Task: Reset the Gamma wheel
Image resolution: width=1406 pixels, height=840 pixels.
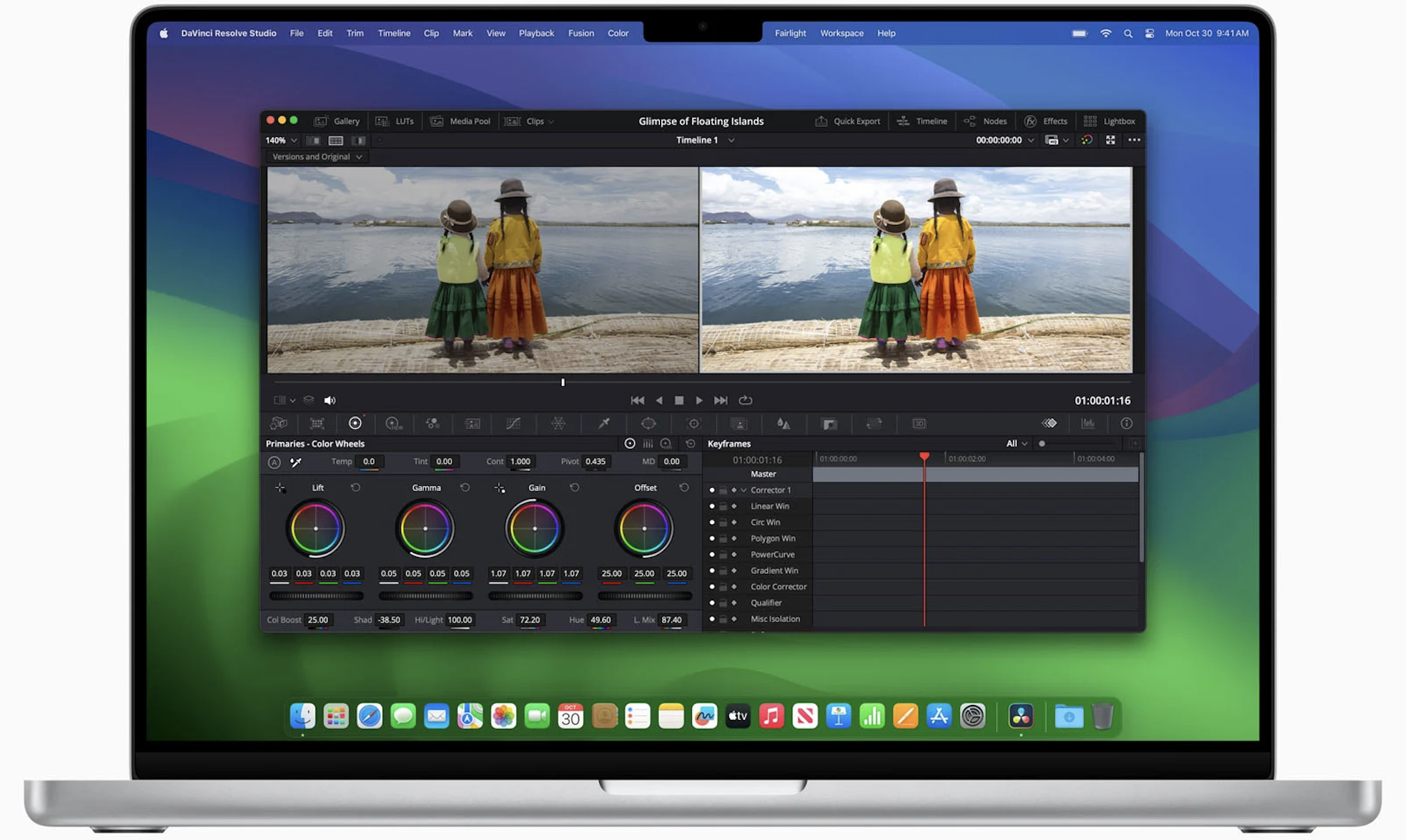Action: tap(465, 487)
